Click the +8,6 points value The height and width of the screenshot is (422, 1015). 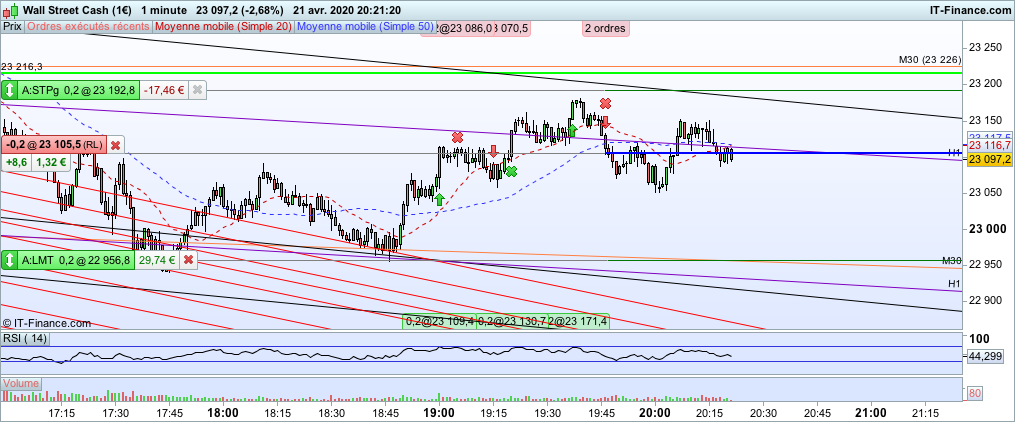16,162
